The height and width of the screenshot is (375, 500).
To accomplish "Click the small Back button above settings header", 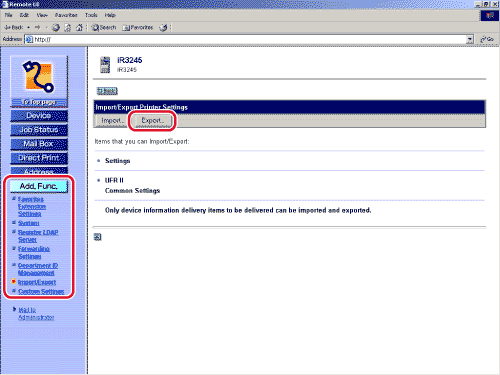I will (x=107, y=91).
